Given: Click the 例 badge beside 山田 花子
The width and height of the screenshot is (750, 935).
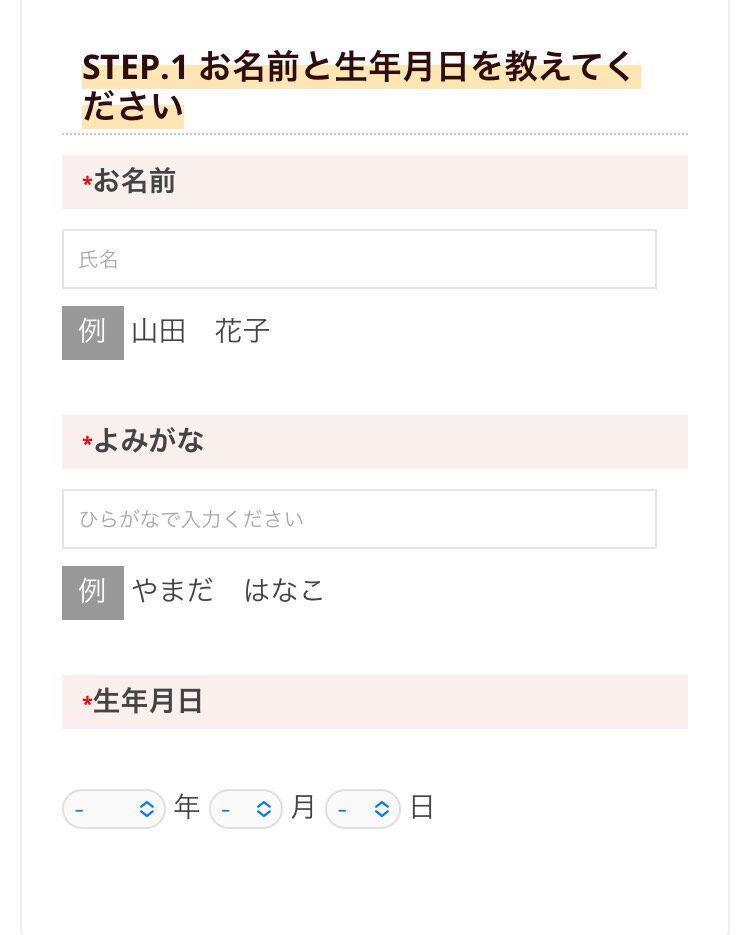Looking at the screenshot, I should point(92,332).
